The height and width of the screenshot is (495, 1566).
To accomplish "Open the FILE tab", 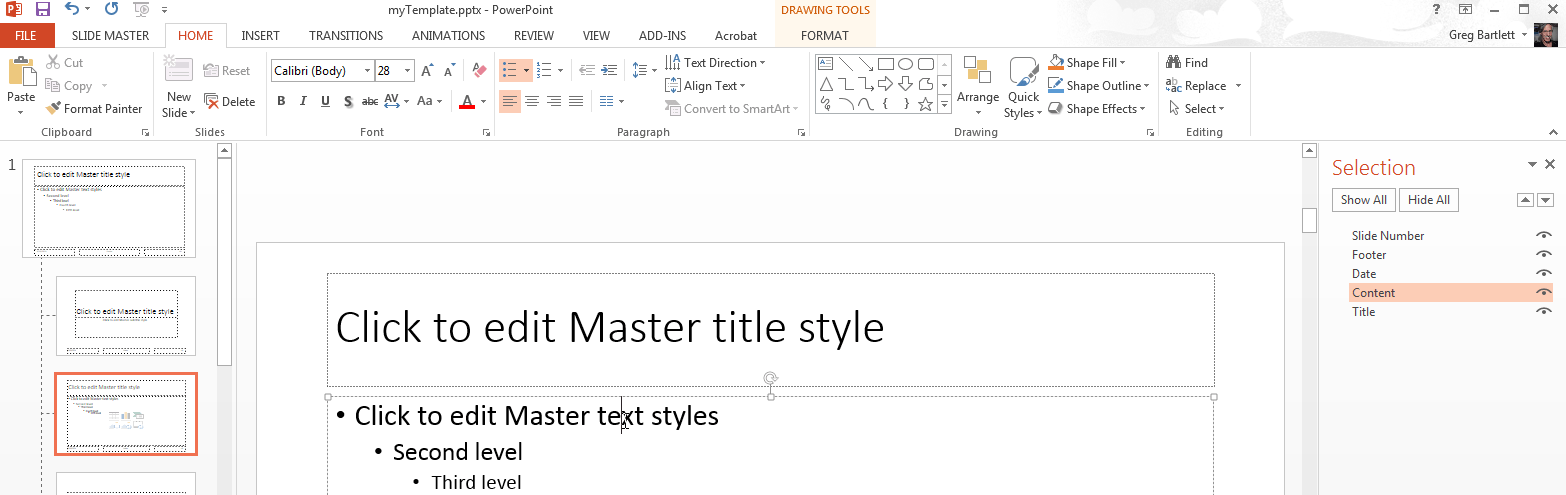I will point(26,35).
